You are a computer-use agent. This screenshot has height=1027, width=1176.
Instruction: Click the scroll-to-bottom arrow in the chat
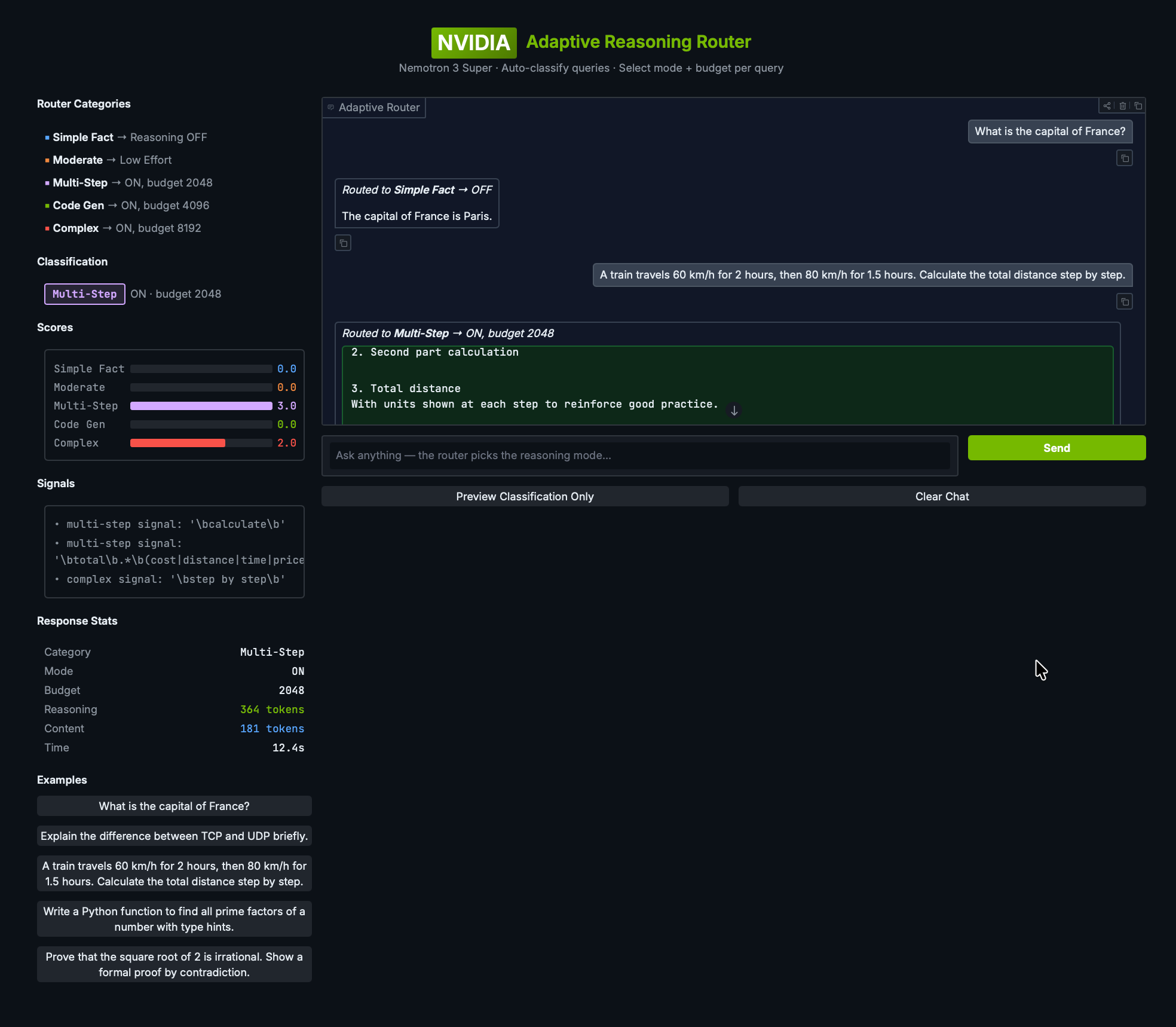[734, 411]
